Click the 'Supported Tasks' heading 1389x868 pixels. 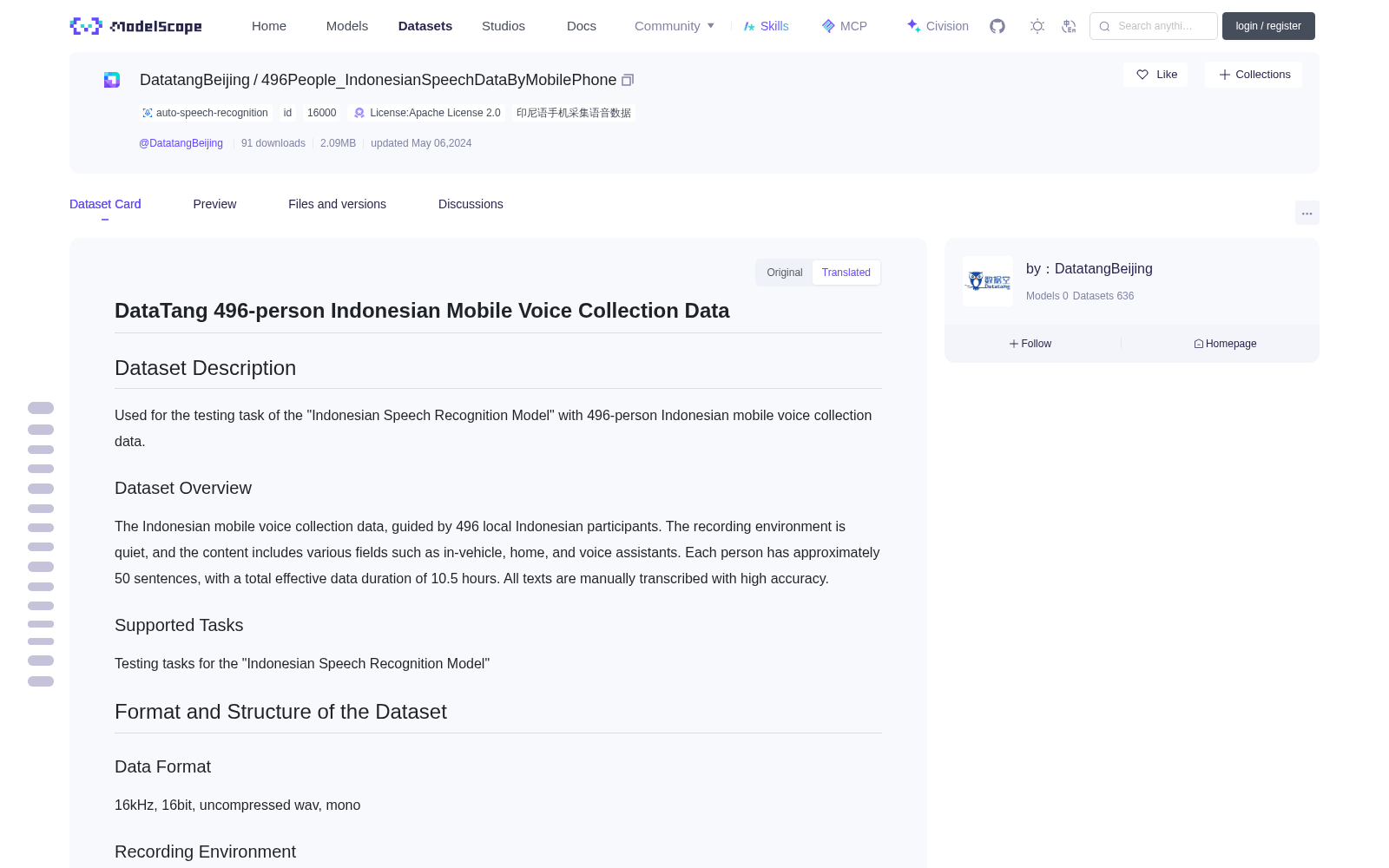point(179,625)
